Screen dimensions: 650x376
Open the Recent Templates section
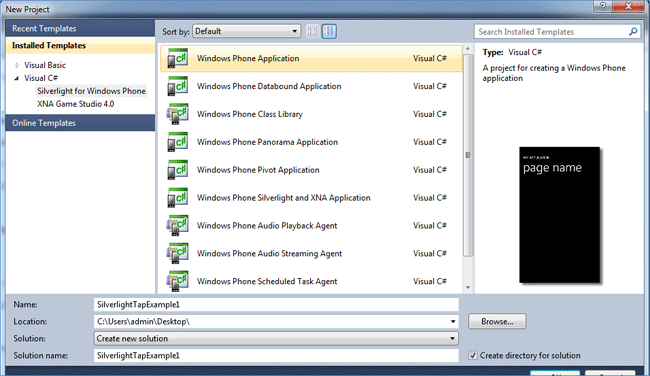(80, 28)
